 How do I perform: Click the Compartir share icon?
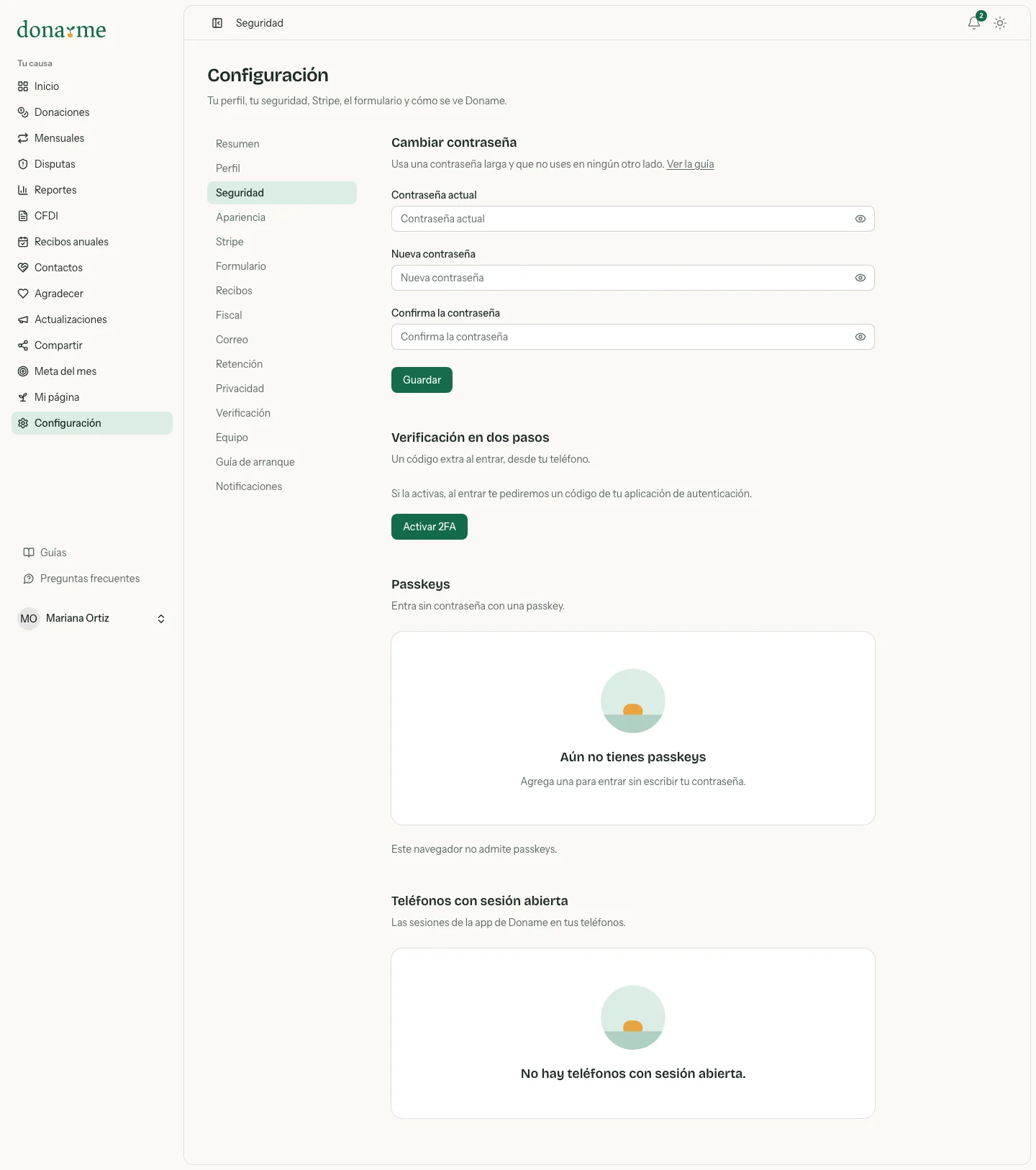[x=23, y=345]
